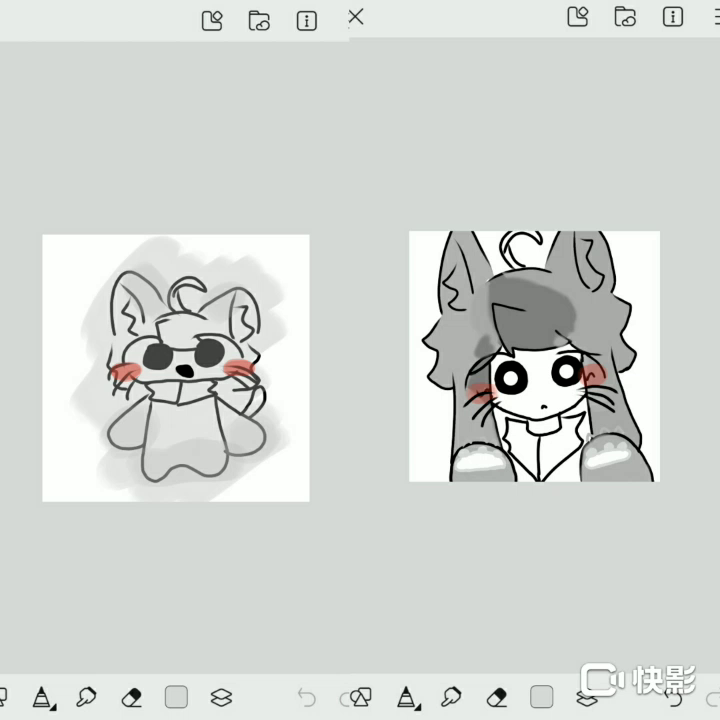The height and width of the screenshot is (720, 720).
Task: Open left color swatch picker
Action: pos(176,697)
